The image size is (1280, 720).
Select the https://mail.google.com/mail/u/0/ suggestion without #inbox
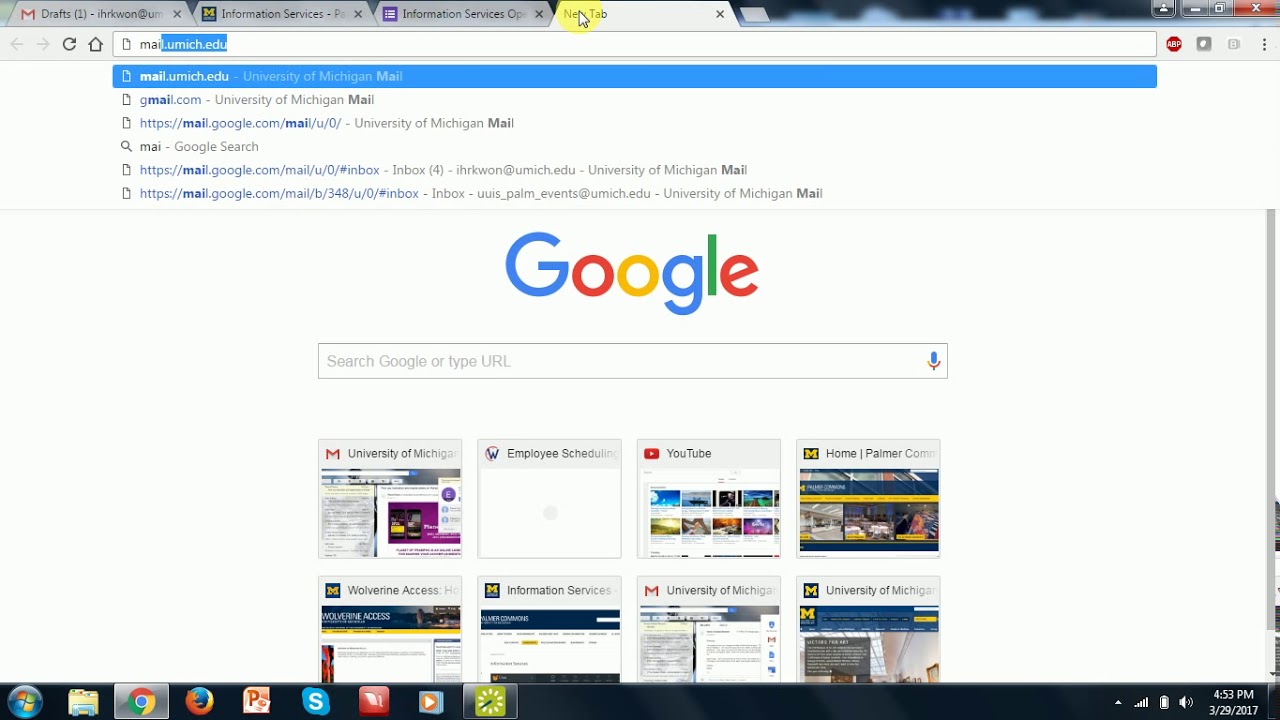coord(634,123)
